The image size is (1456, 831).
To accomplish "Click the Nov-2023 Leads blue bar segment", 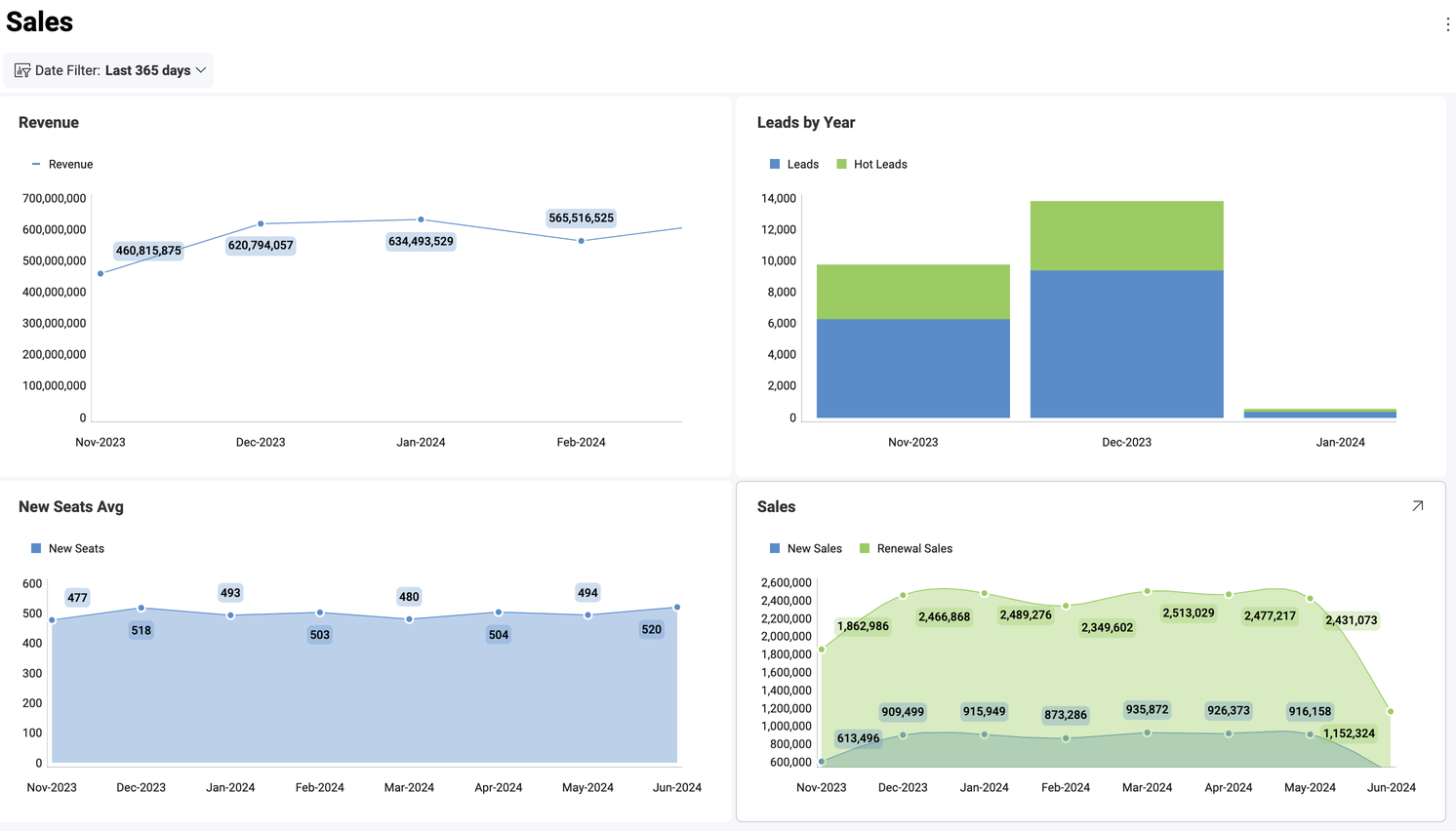I will pyautogui.click(x=913, y=369).
